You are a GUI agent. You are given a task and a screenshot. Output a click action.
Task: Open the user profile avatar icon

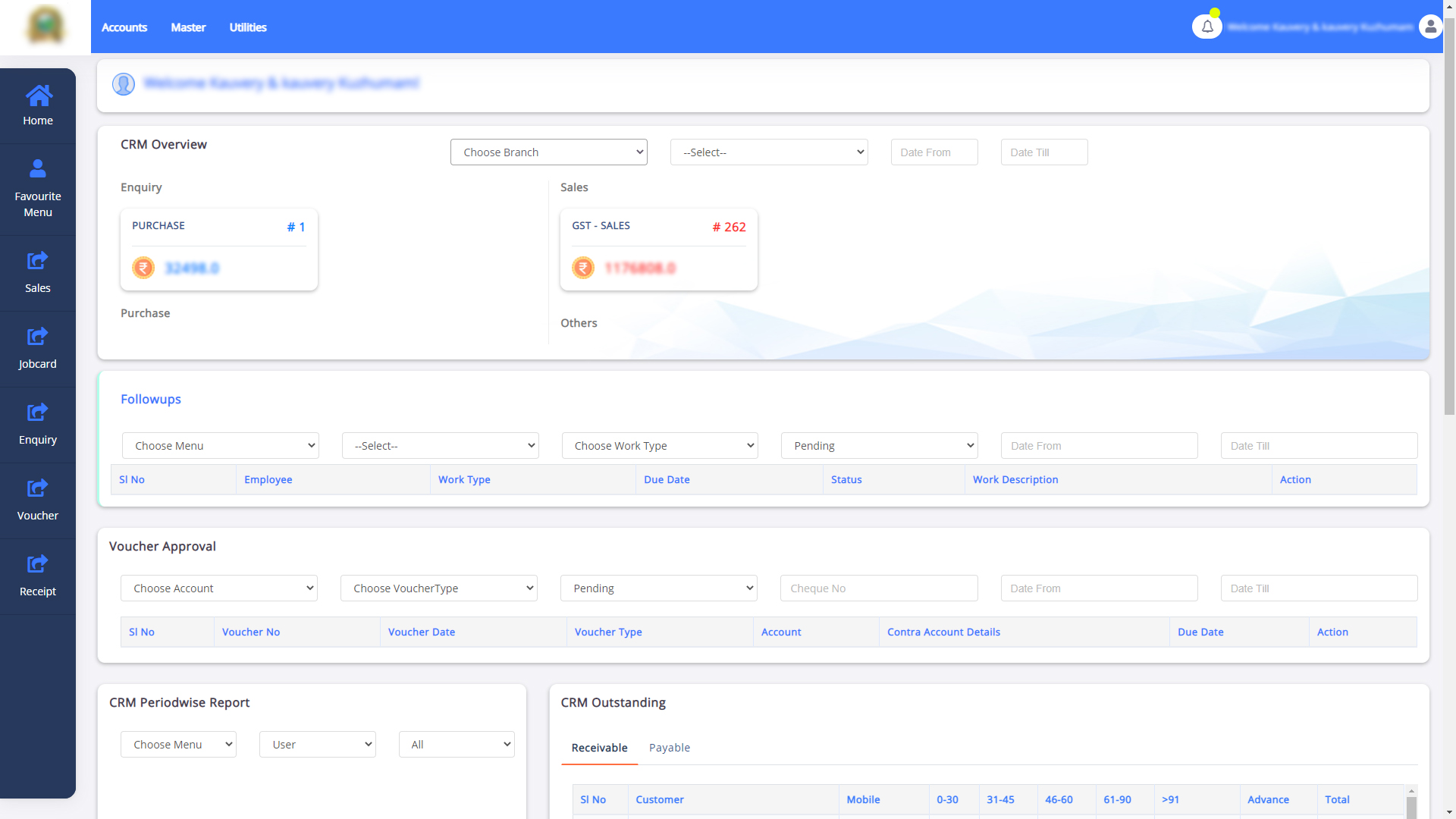(x=1430, y=27)
